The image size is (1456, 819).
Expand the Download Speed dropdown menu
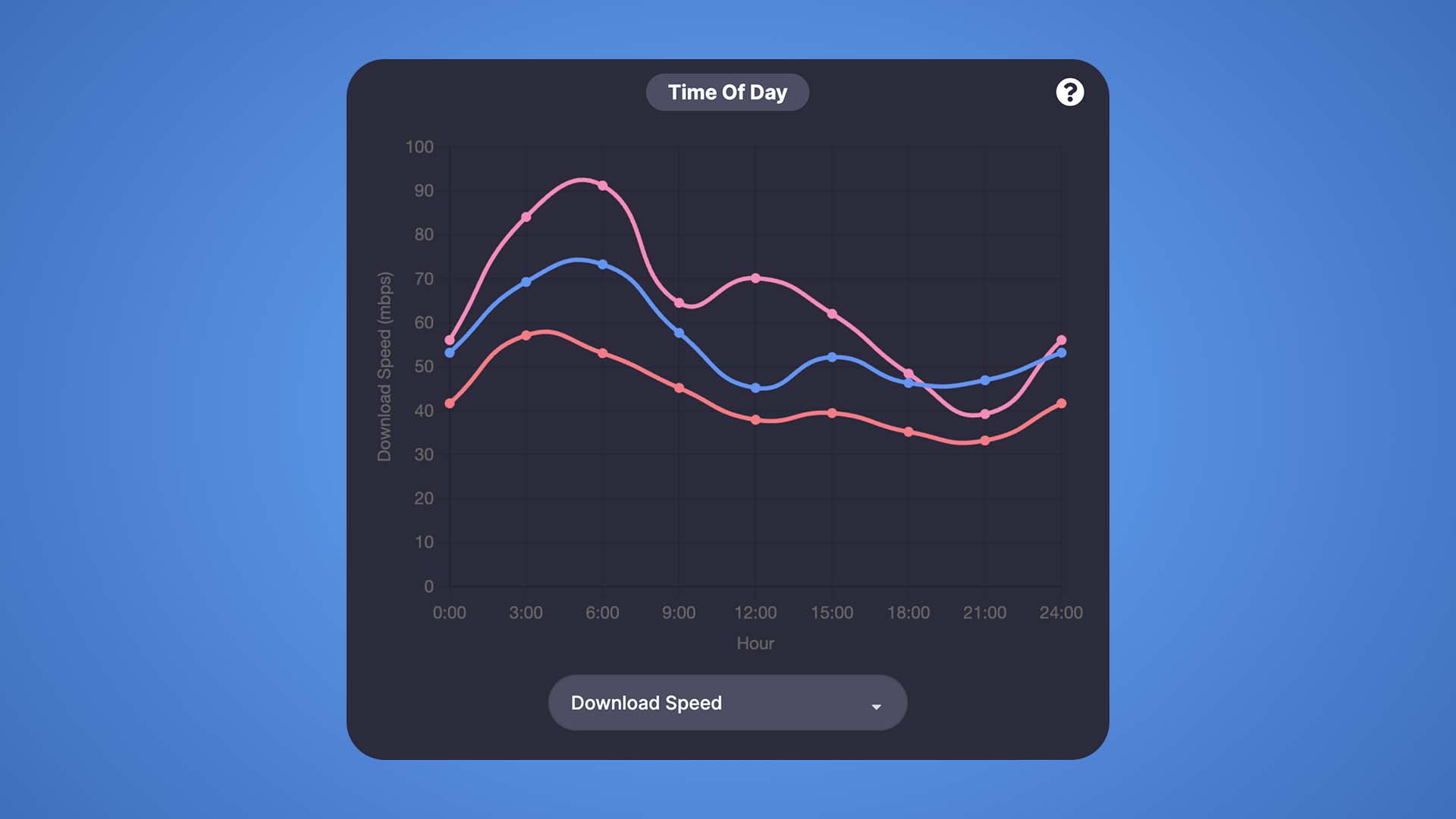[x=727, y=702]
